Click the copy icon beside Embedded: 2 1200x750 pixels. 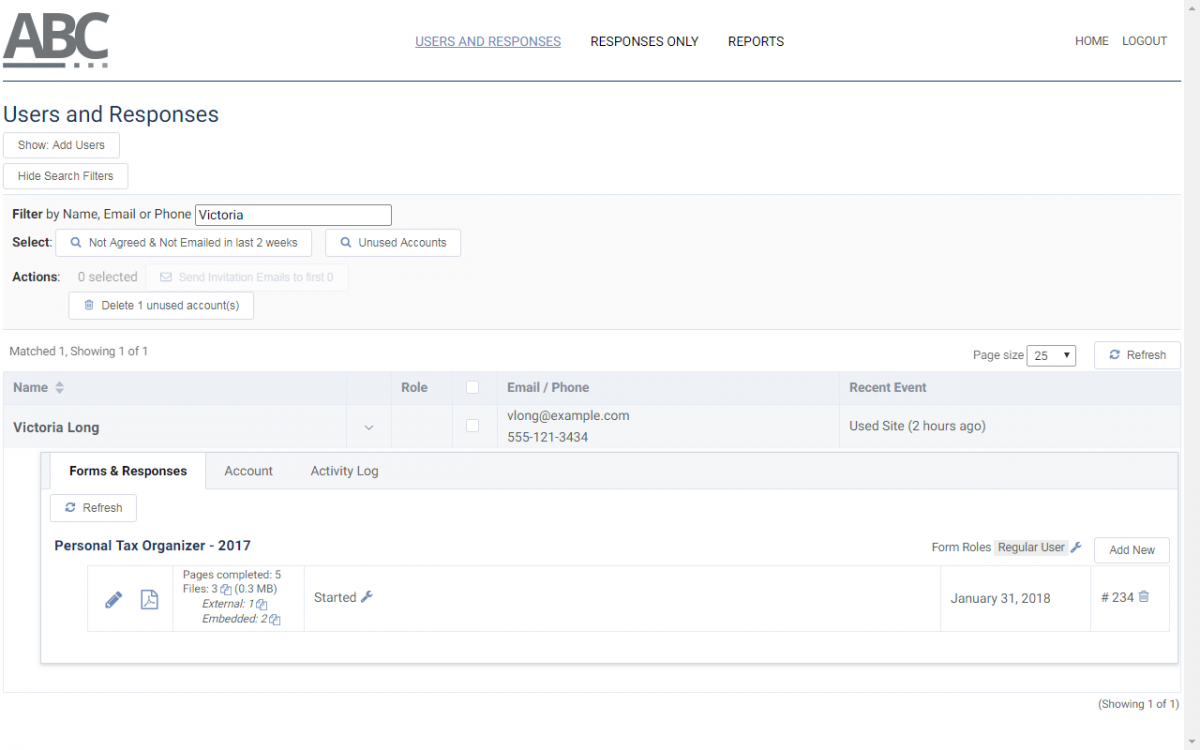click(x=275, y=620)
